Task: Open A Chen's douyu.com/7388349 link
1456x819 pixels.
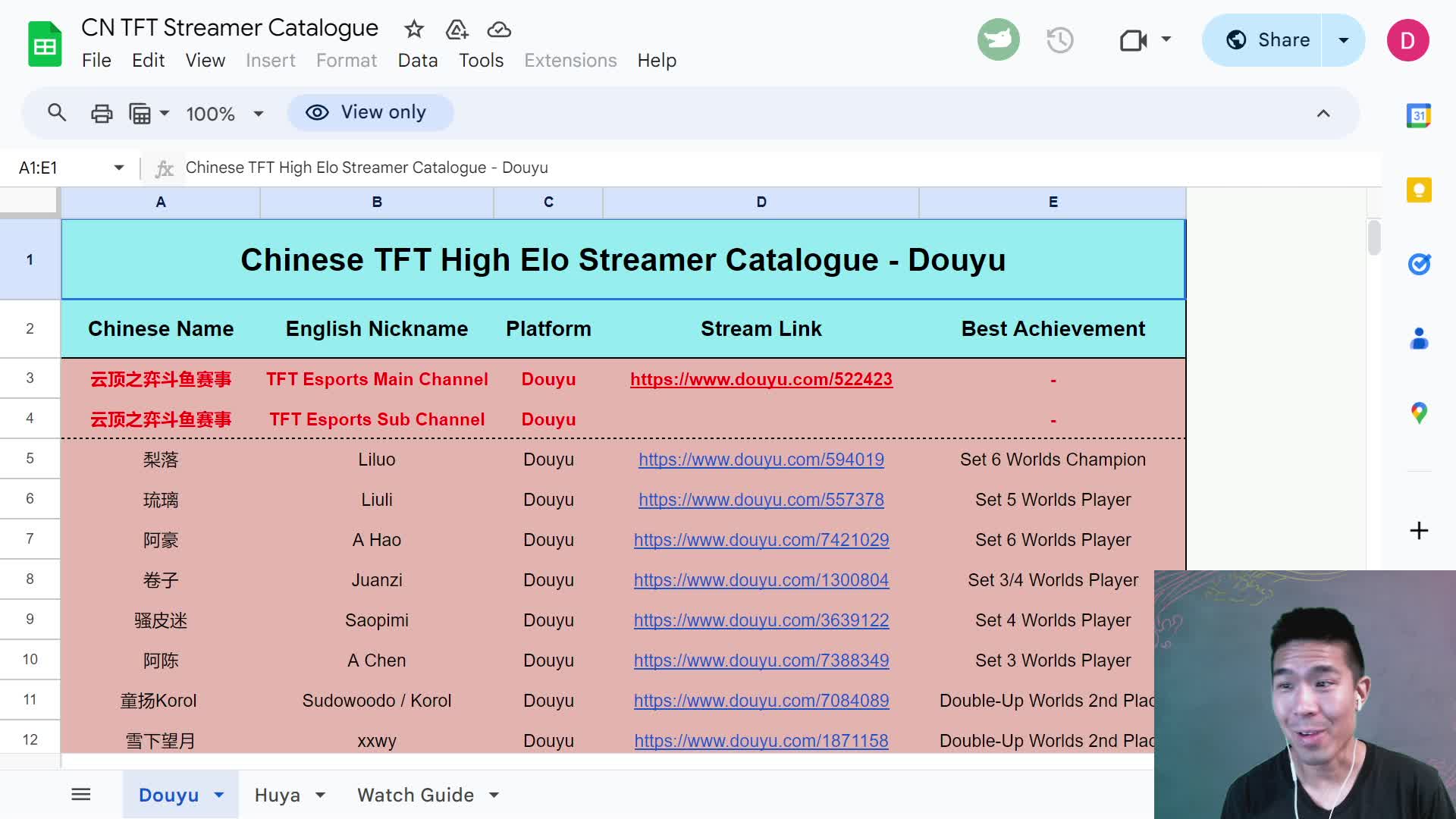Action: [x=761, y=661]
